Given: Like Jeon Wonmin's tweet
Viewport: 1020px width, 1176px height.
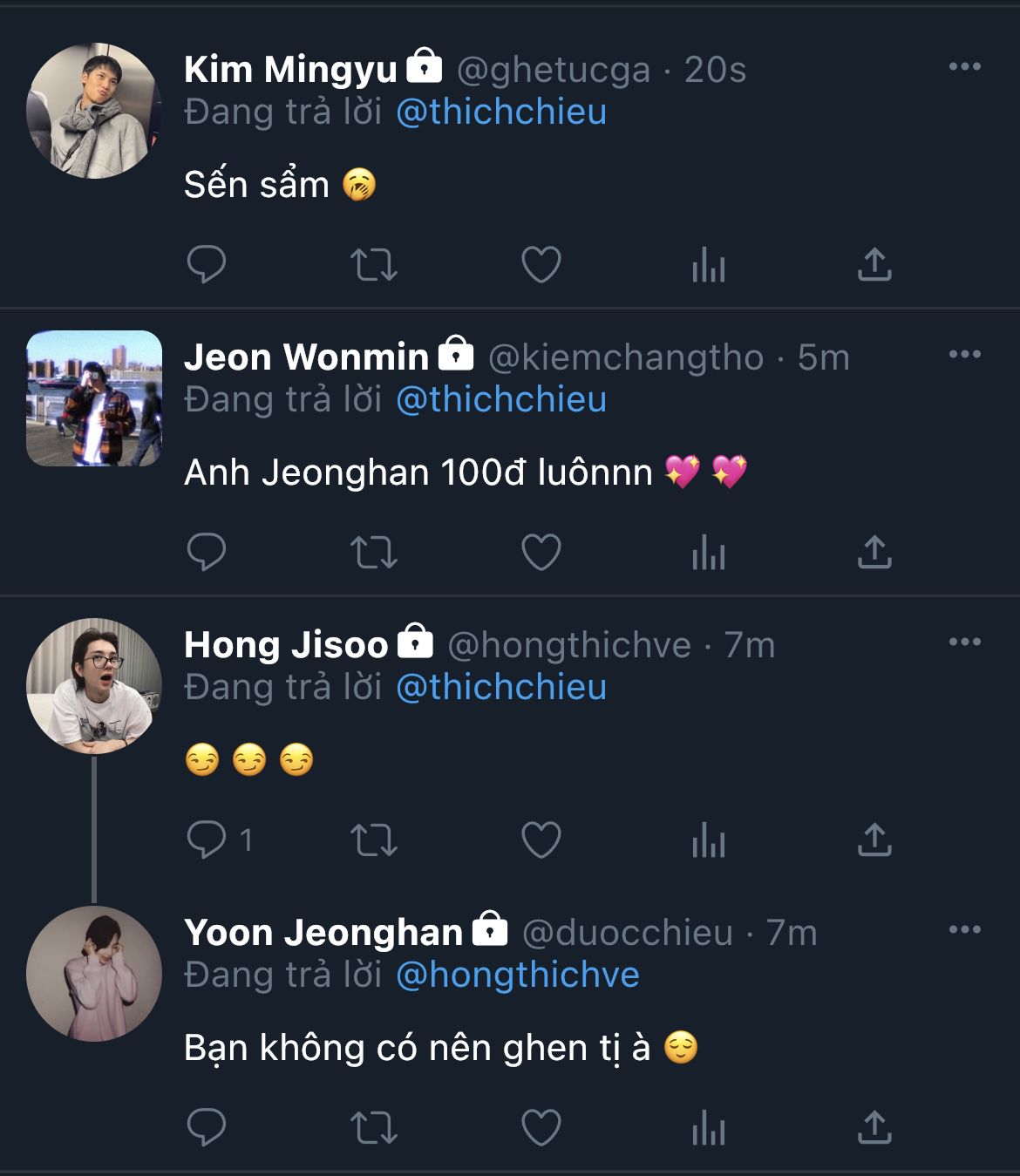Looking at the screenshot, I should (x=541, y=552).
